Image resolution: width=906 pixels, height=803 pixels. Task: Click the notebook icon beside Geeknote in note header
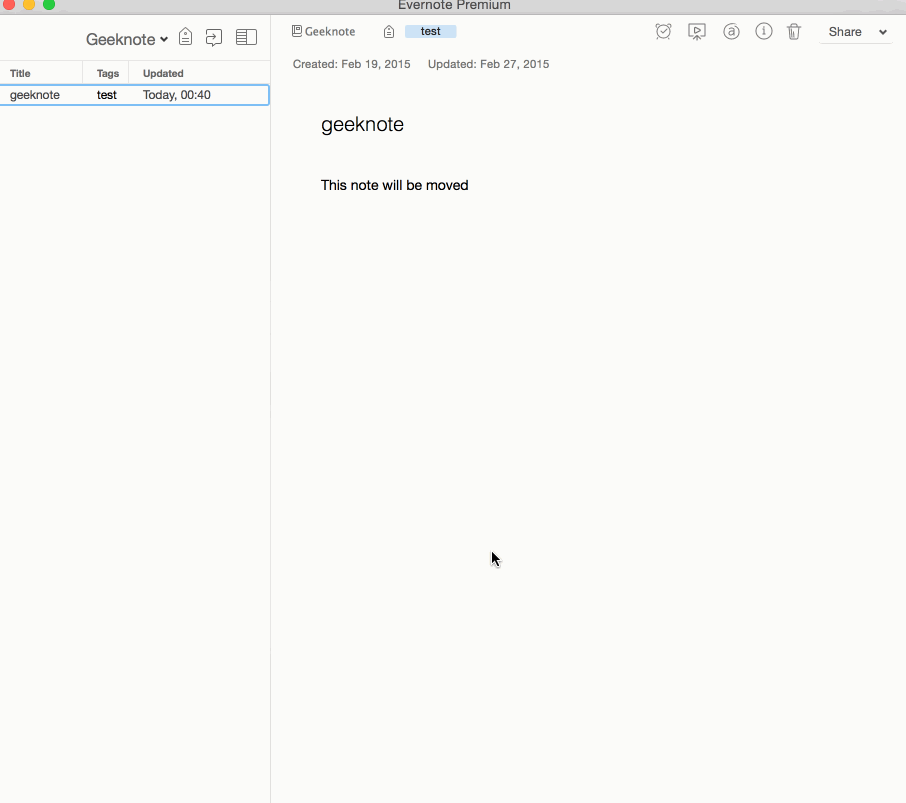[x=296, y=31]
